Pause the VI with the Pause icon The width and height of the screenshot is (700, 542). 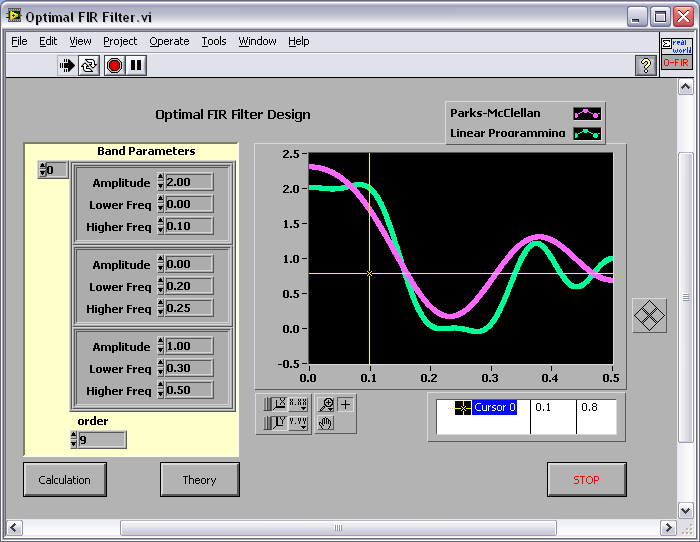(137, 65)
